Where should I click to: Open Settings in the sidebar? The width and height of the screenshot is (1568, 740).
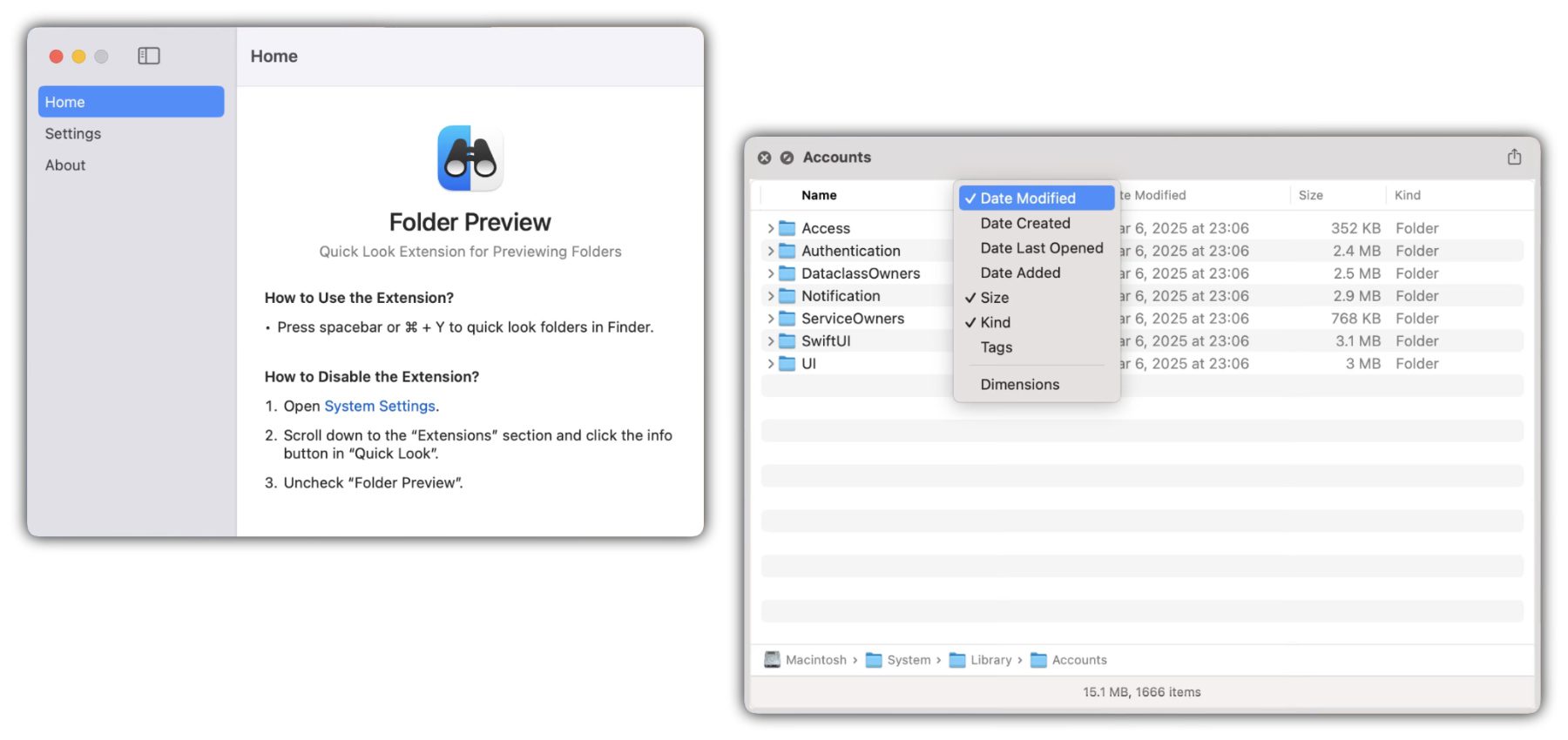coord(73,133)
